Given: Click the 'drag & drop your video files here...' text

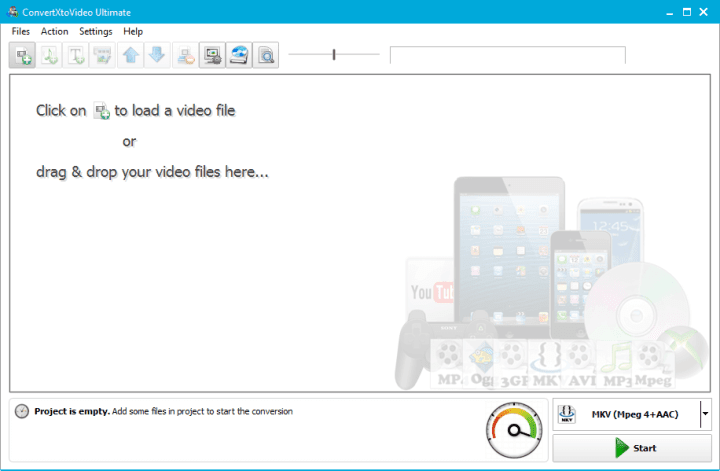Looking at the screenshot, I should (152, 172).
